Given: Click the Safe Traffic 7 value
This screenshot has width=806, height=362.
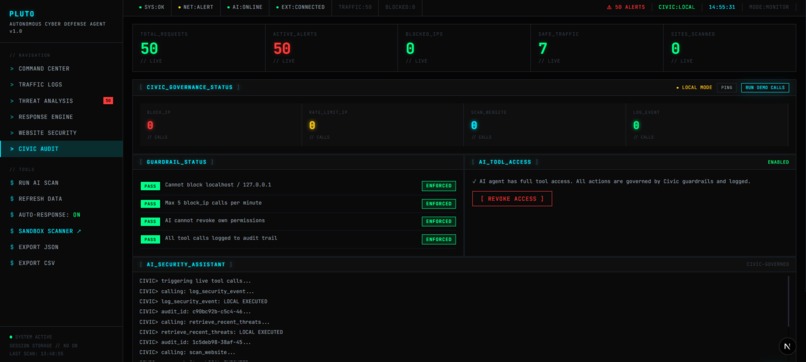Looking at the screenshot, I should [x=543, y=49].
